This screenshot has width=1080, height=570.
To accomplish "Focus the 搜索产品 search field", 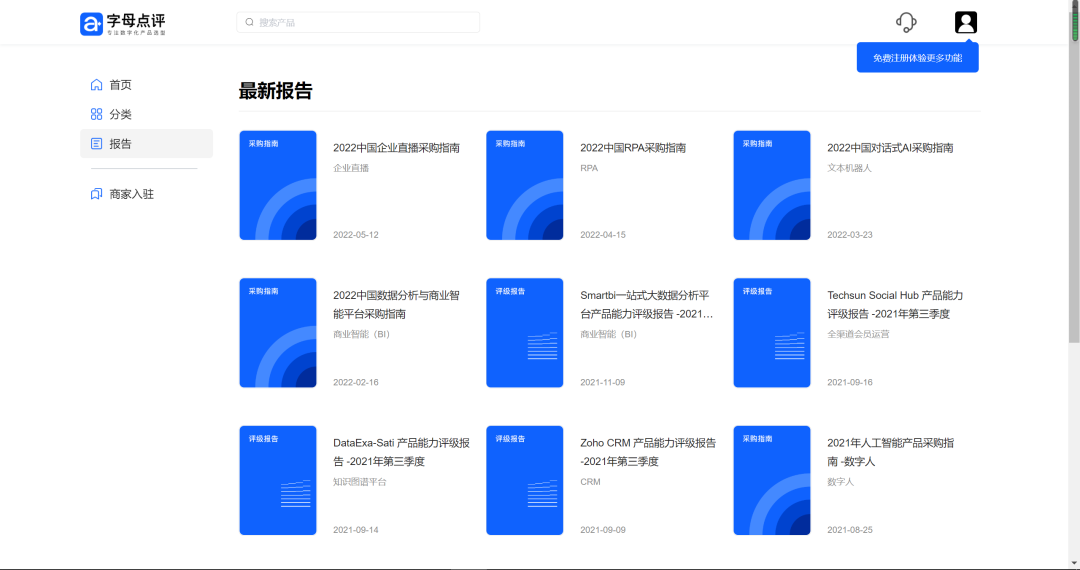I will [x=358, y=22].
